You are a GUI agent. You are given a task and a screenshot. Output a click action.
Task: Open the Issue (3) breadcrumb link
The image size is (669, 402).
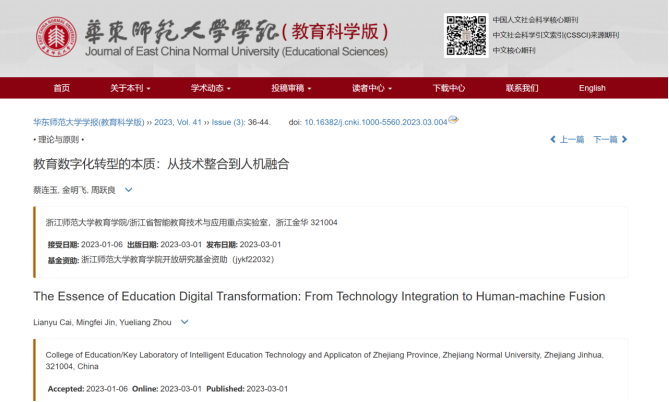click(x=230, y=122)
